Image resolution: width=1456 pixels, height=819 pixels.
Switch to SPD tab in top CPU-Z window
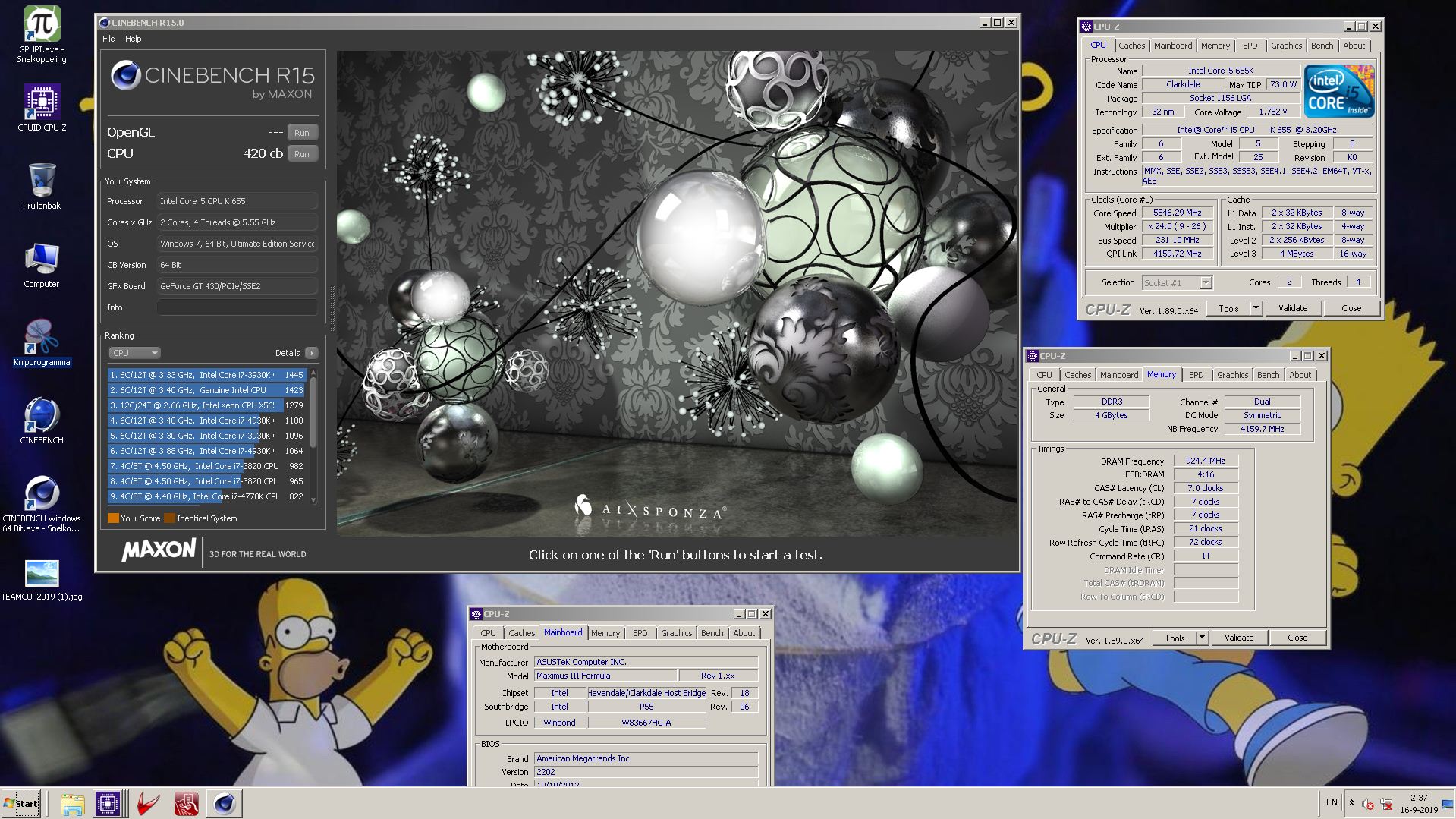pos(1250,46)
